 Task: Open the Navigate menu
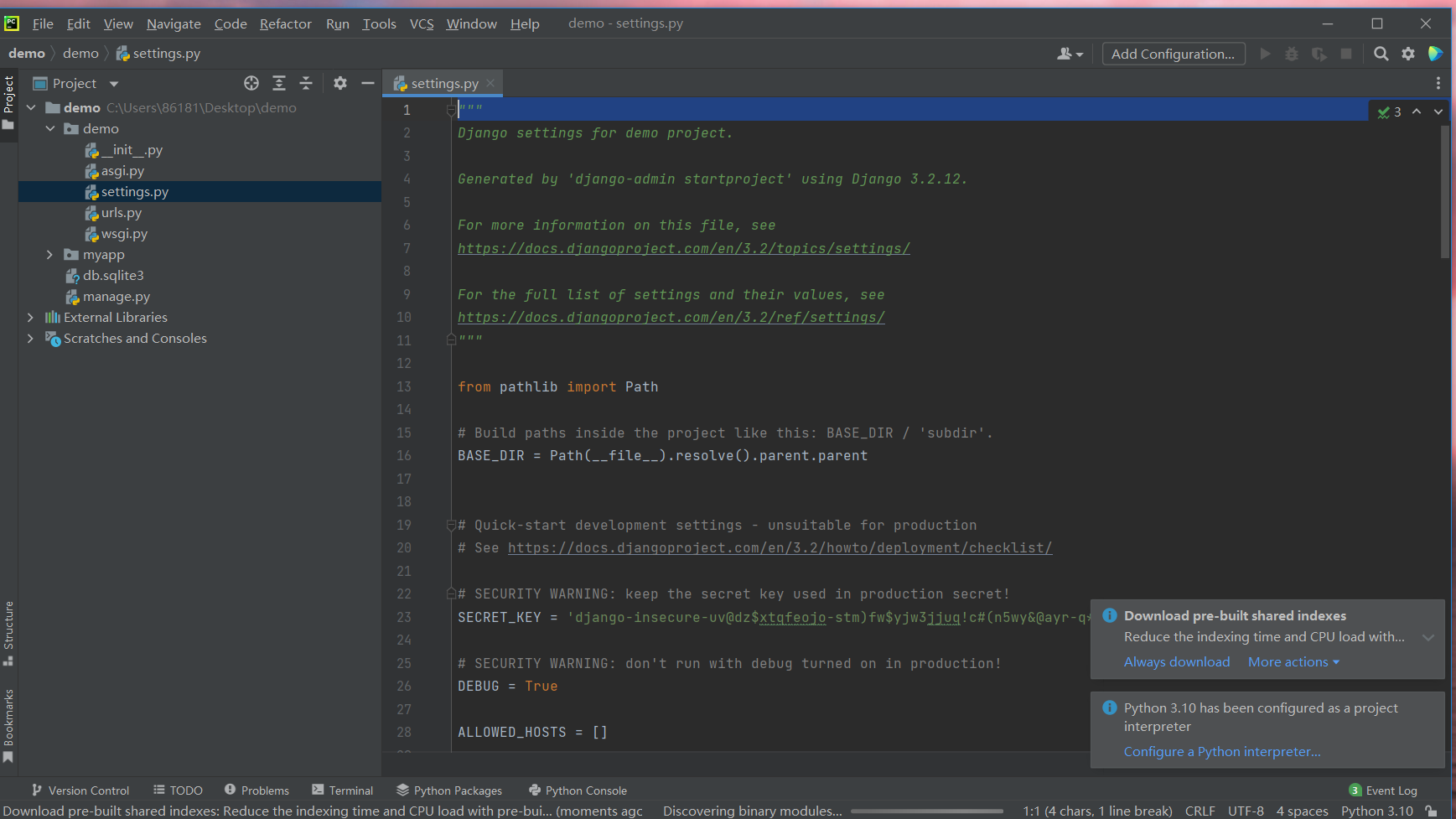pyautogui.click(x=174, y=23)
